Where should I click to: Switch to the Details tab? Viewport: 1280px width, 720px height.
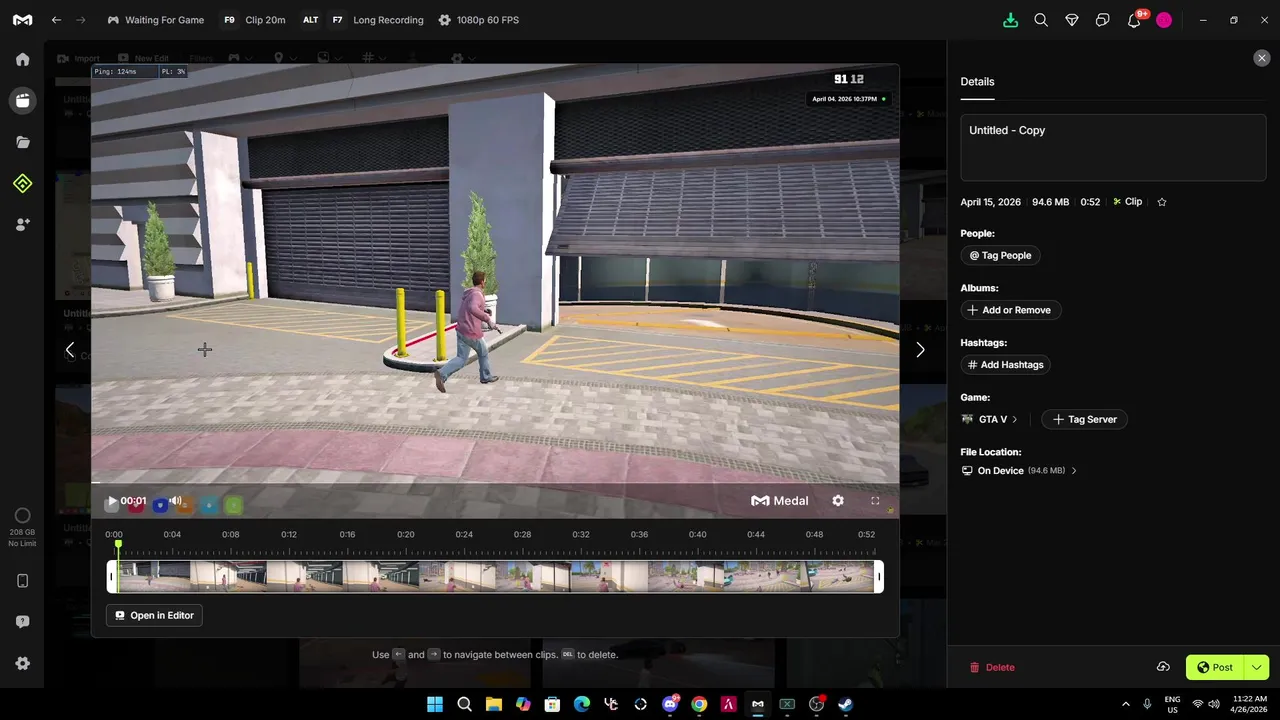977,82
